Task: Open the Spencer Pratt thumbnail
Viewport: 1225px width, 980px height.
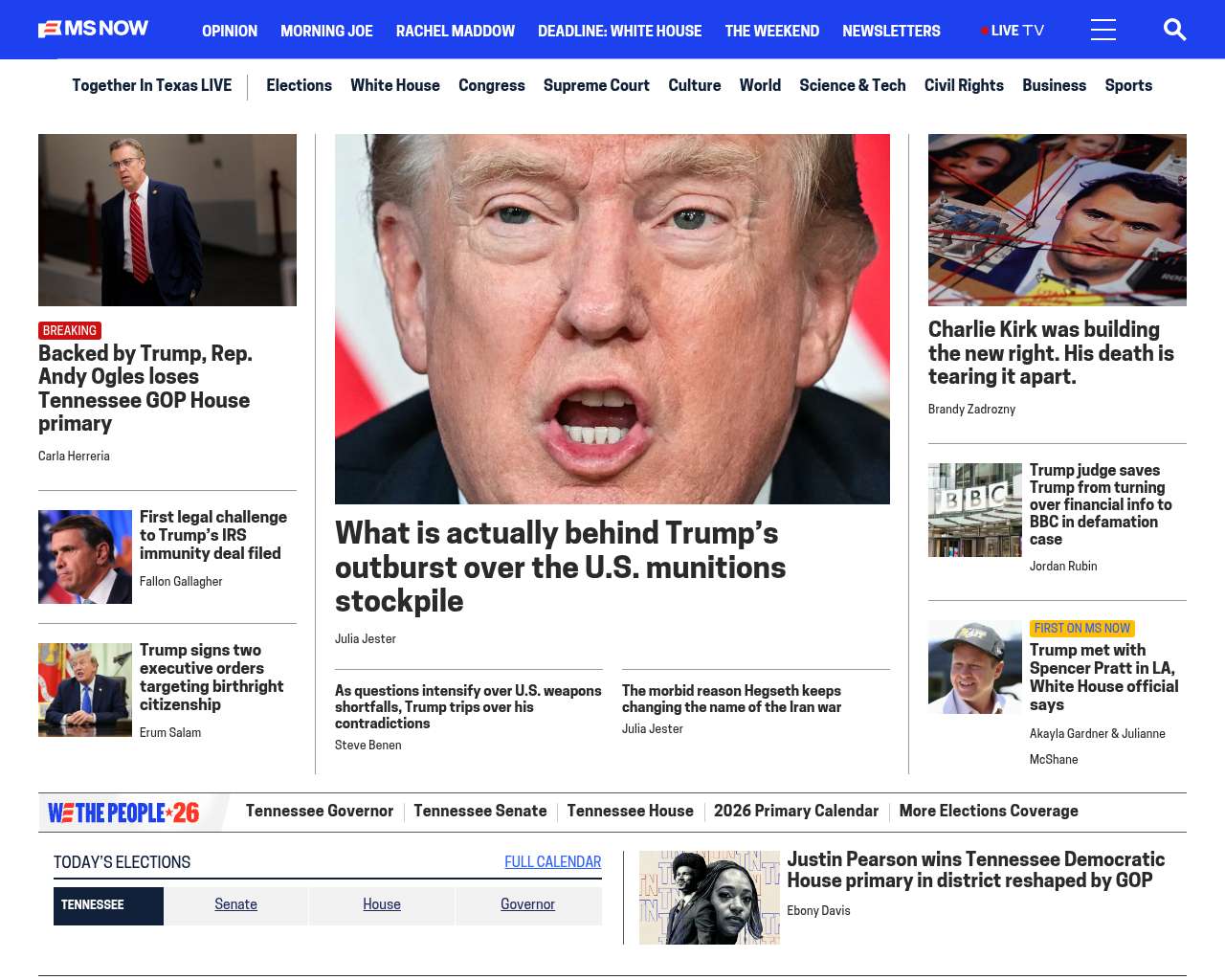Action: 975,667
